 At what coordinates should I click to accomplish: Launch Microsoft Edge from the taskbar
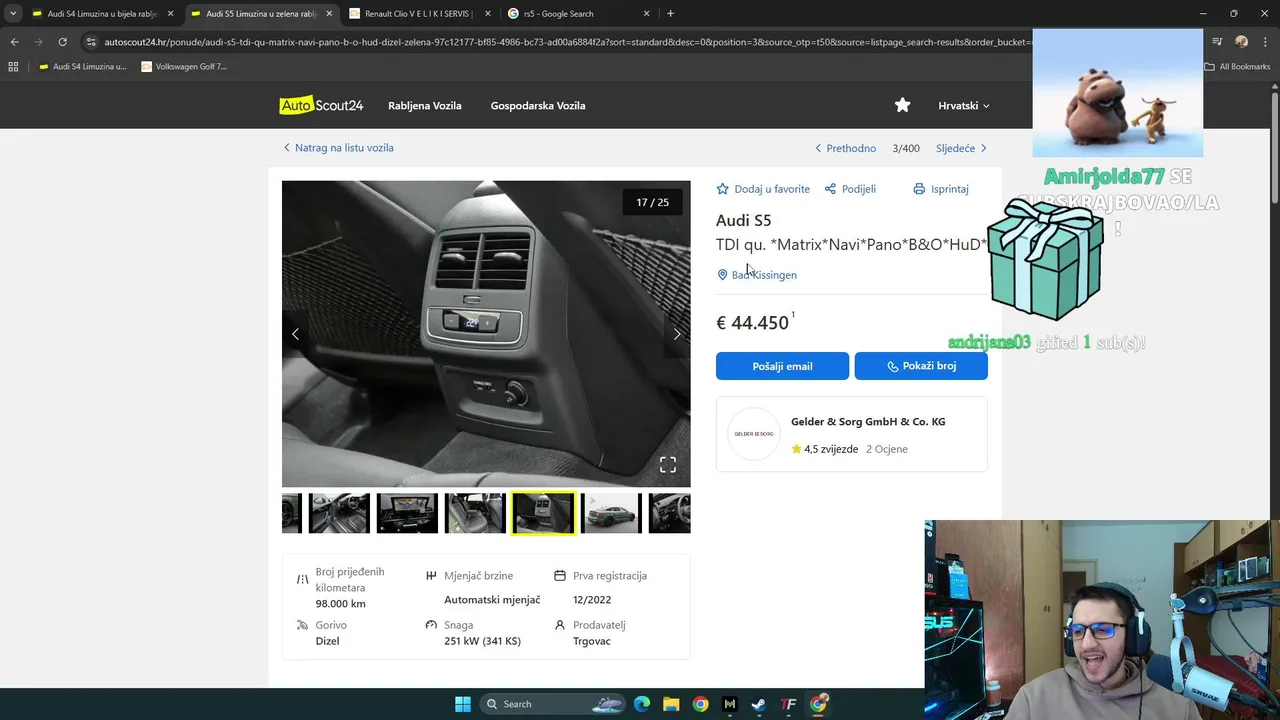pyautogui.click(x=642, y=704)
